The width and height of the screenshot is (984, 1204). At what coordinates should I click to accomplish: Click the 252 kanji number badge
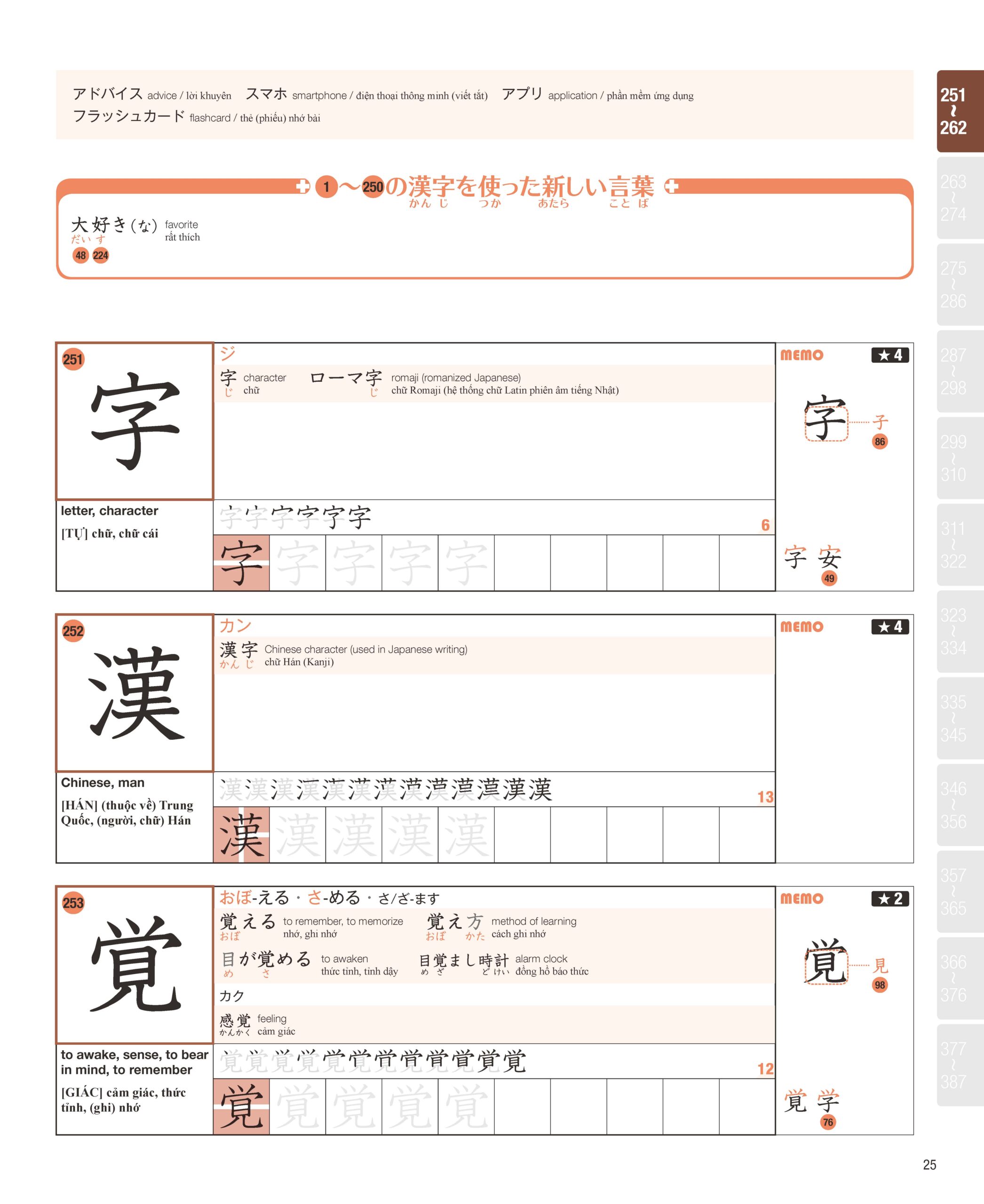[73, 631]
